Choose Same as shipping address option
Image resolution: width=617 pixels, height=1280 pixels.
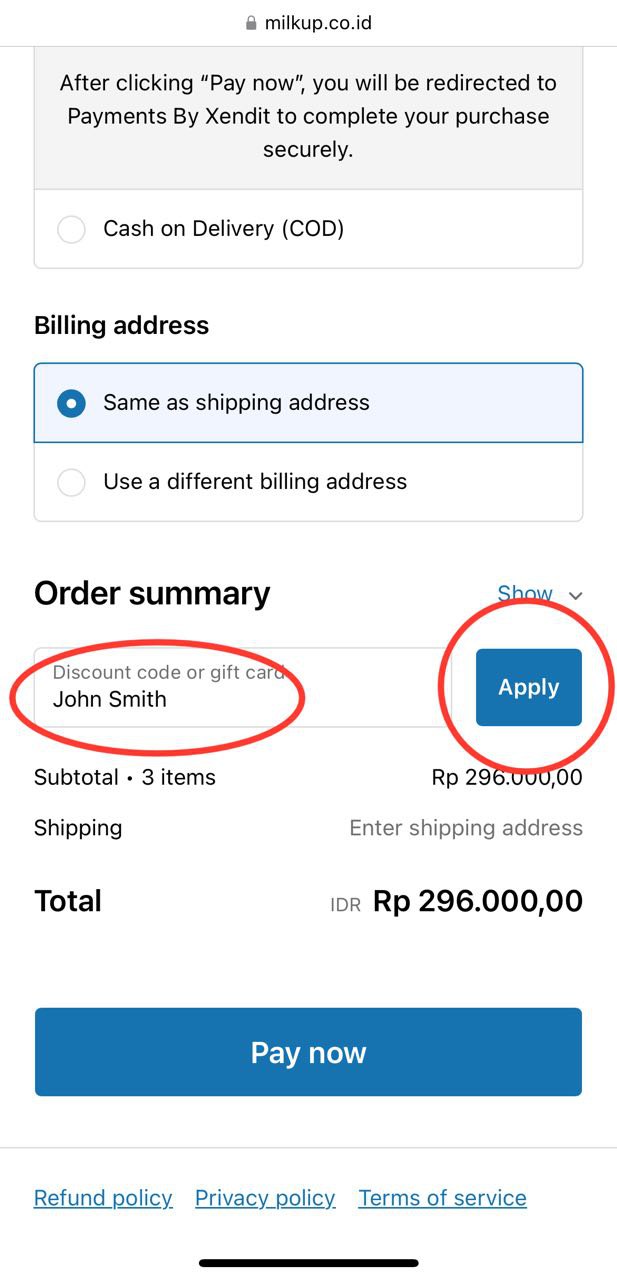(x=71, y=403)
